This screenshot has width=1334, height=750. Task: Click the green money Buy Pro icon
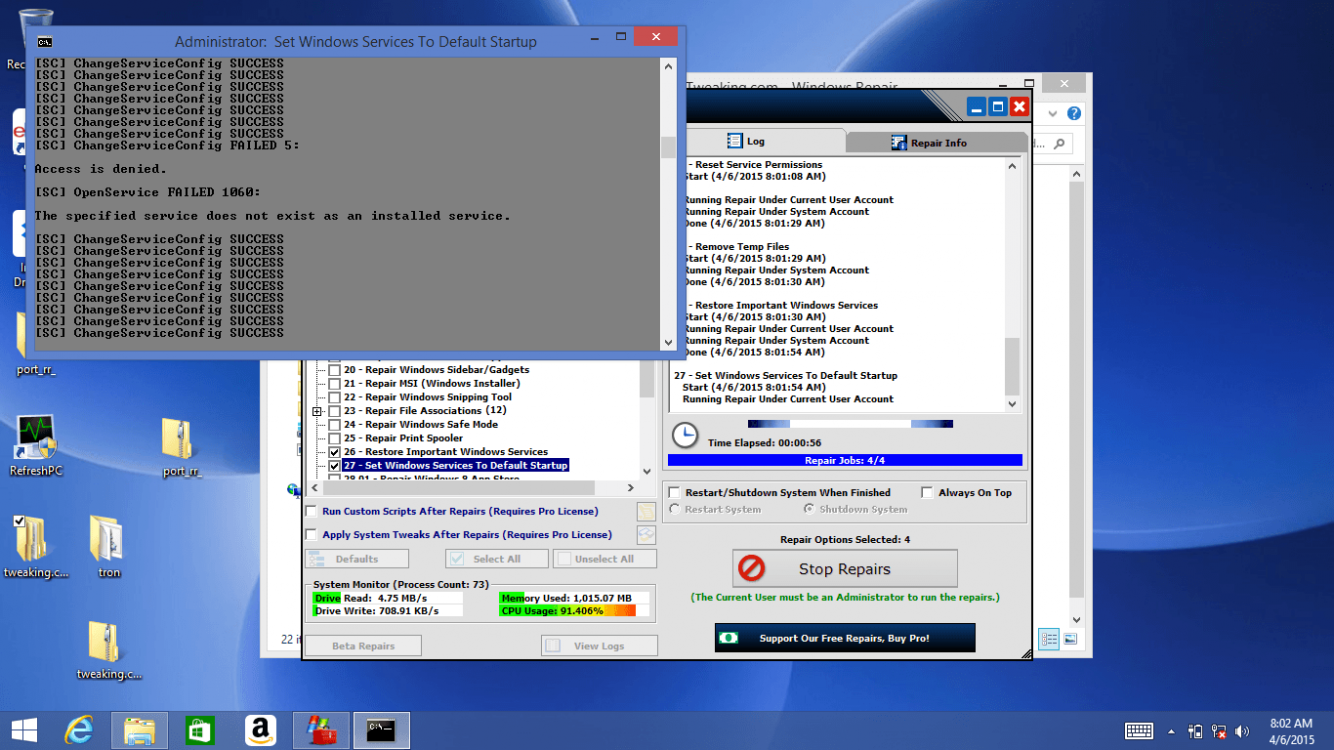click(x=729, y=637)
